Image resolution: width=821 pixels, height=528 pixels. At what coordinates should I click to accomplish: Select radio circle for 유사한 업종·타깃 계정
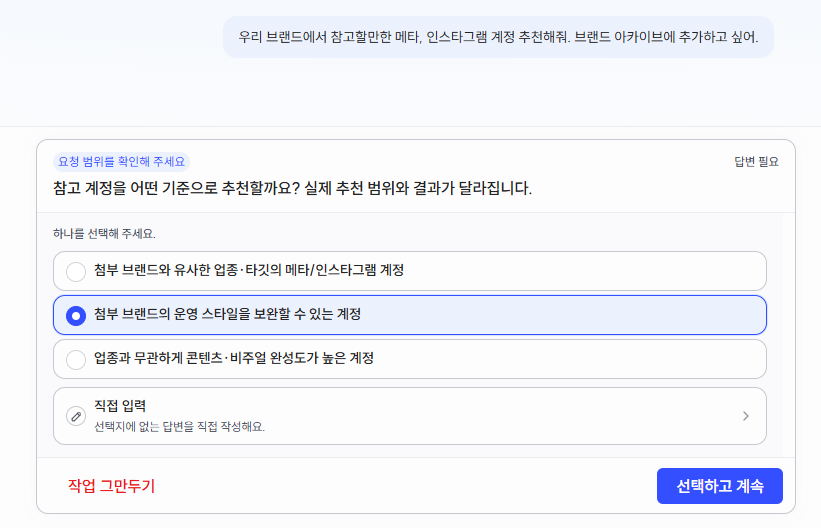(76, 272)
